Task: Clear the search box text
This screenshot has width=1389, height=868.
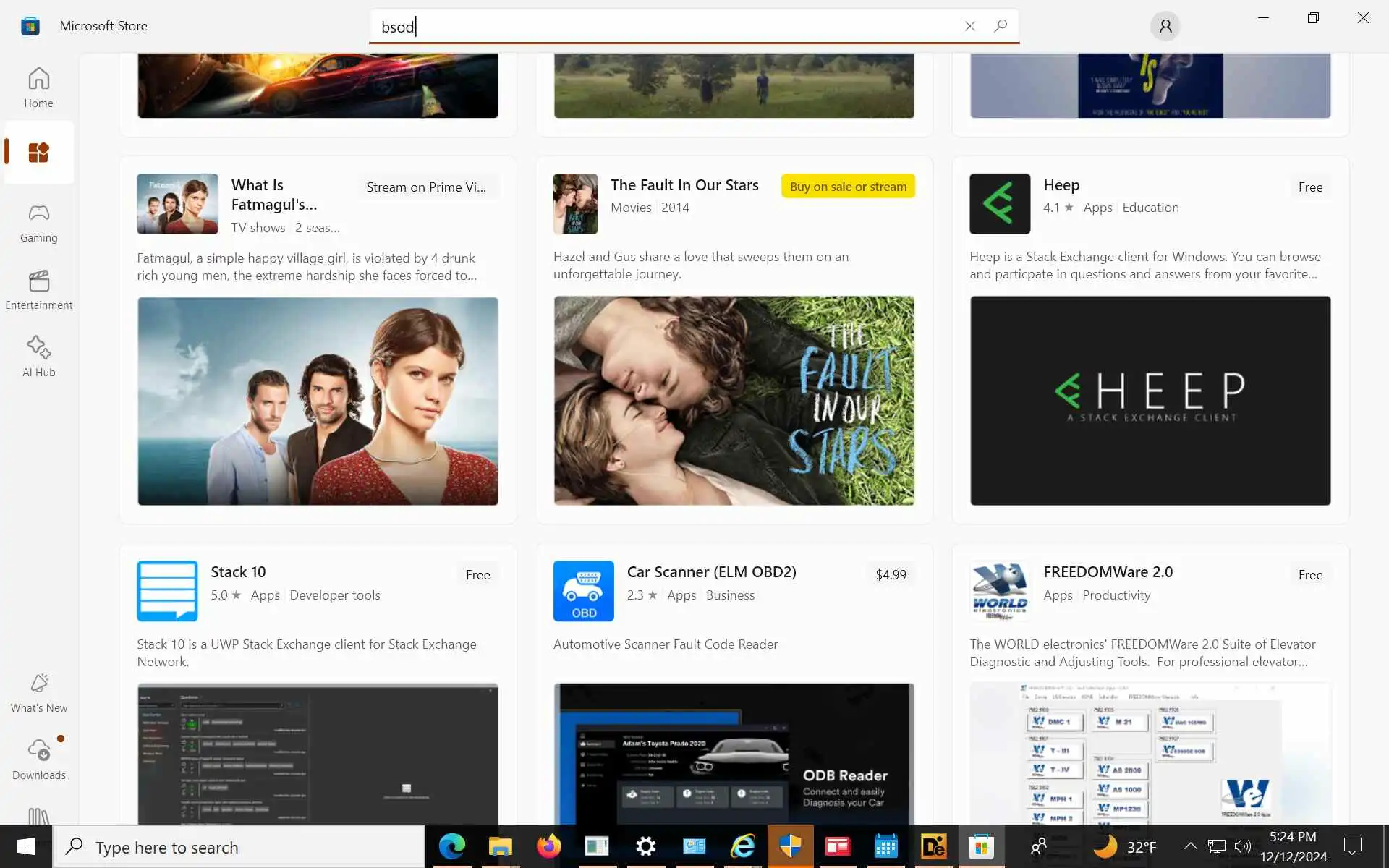Action: [x=969, y=26]
